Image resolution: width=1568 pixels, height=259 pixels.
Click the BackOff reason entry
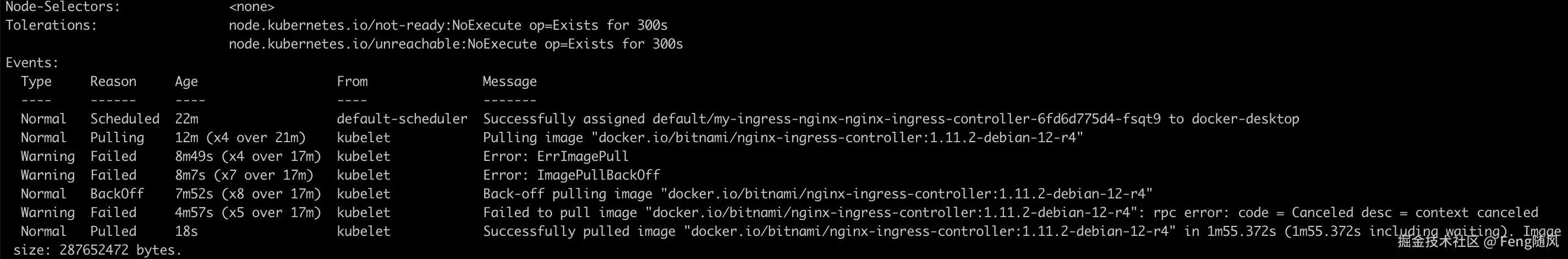pyautogui.click(x=117, y=195)
